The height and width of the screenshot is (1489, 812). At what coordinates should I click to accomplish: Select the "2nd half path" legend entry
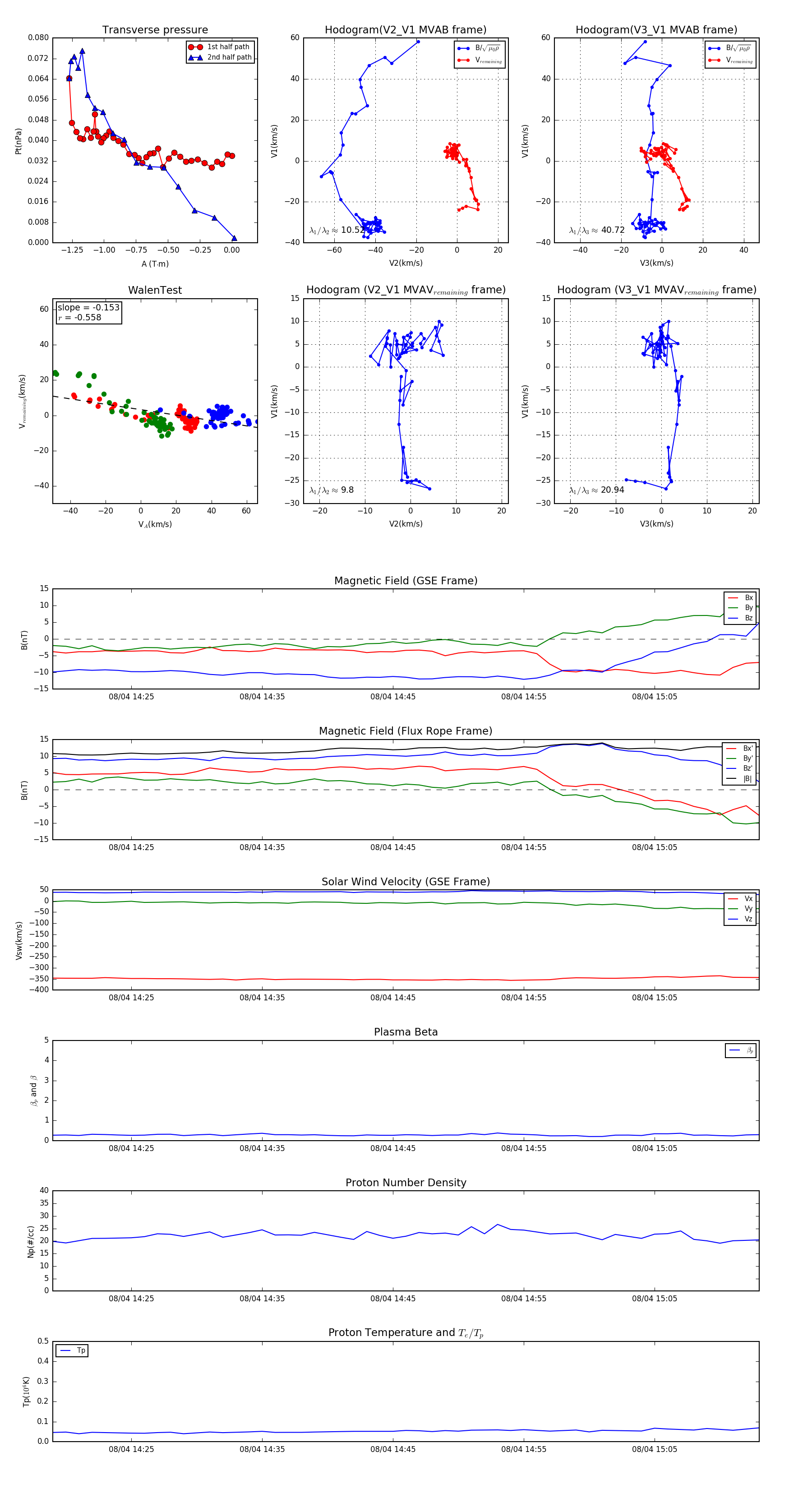coord(220,57)
